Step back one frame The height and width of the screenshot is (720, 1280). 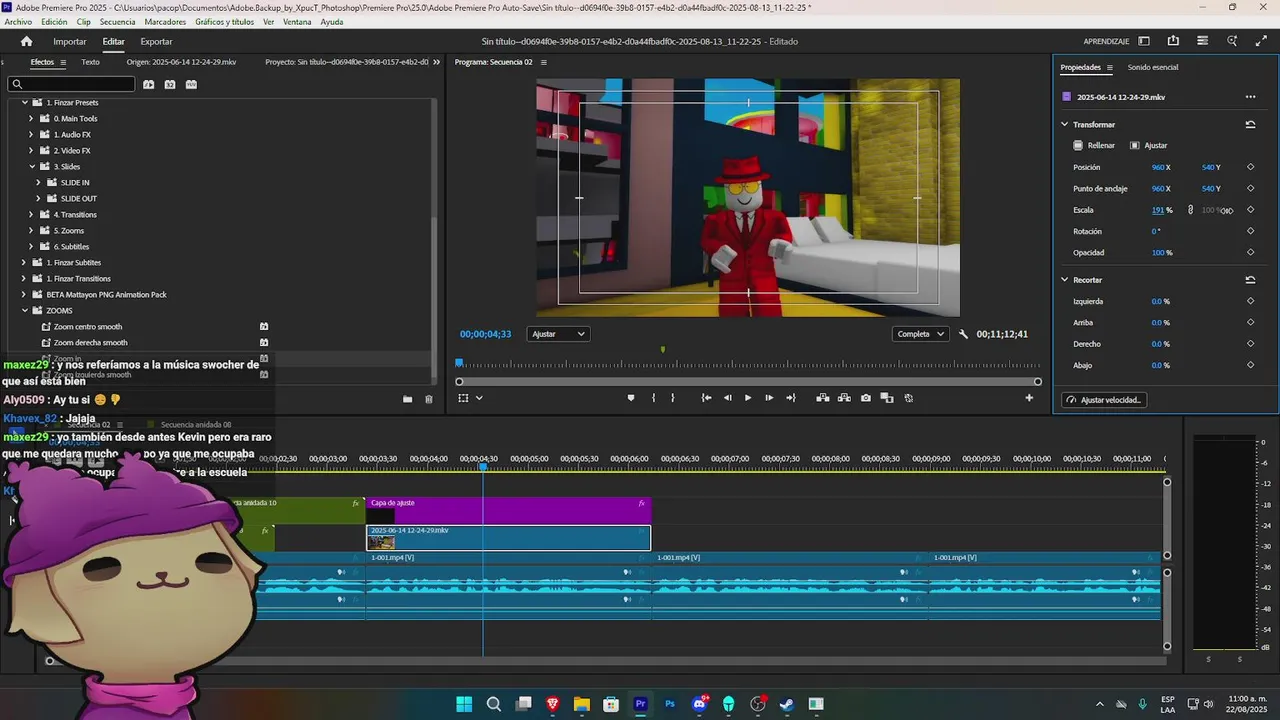(x=727, y=398)
